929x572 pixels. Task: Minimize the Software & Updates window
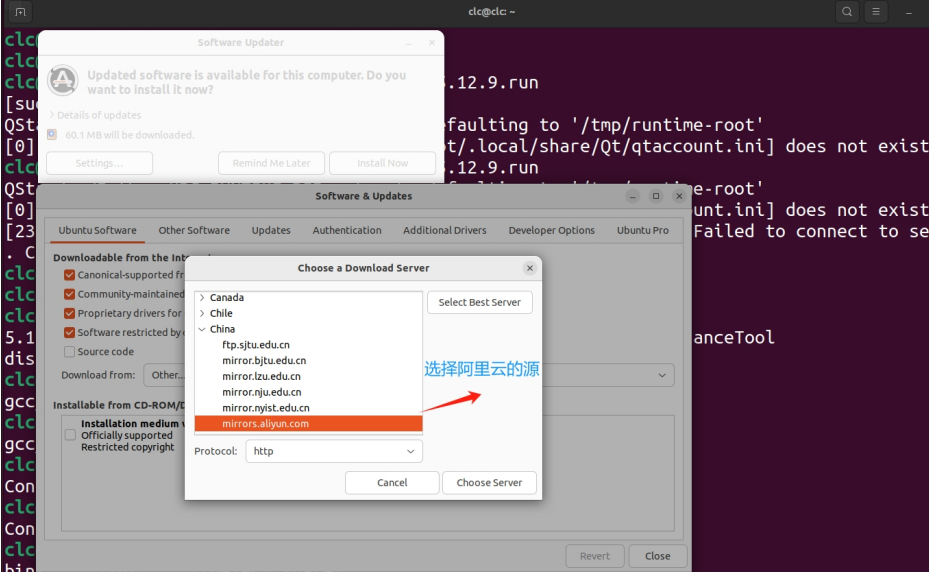pos(633,196)
